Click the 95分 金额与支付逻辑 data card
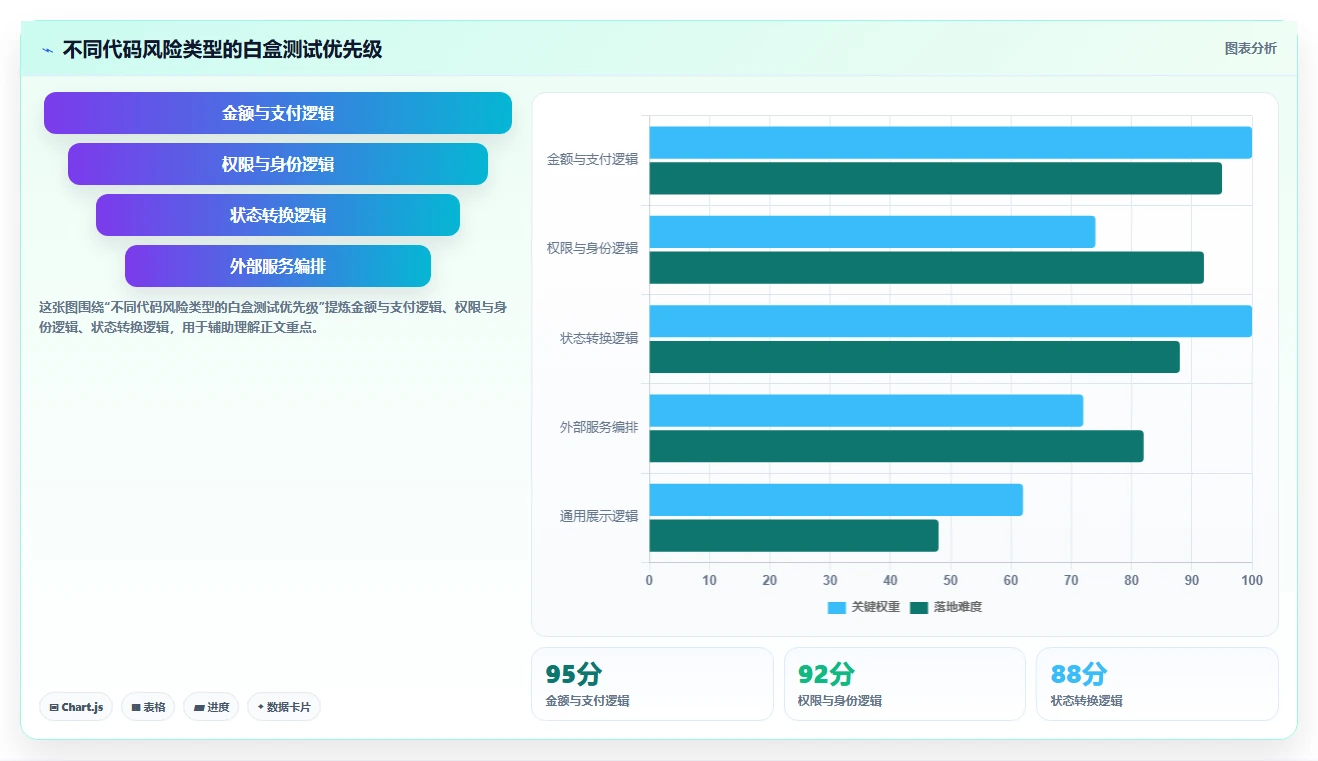This screenshot has height=761, width=1318. click(652, 684)
